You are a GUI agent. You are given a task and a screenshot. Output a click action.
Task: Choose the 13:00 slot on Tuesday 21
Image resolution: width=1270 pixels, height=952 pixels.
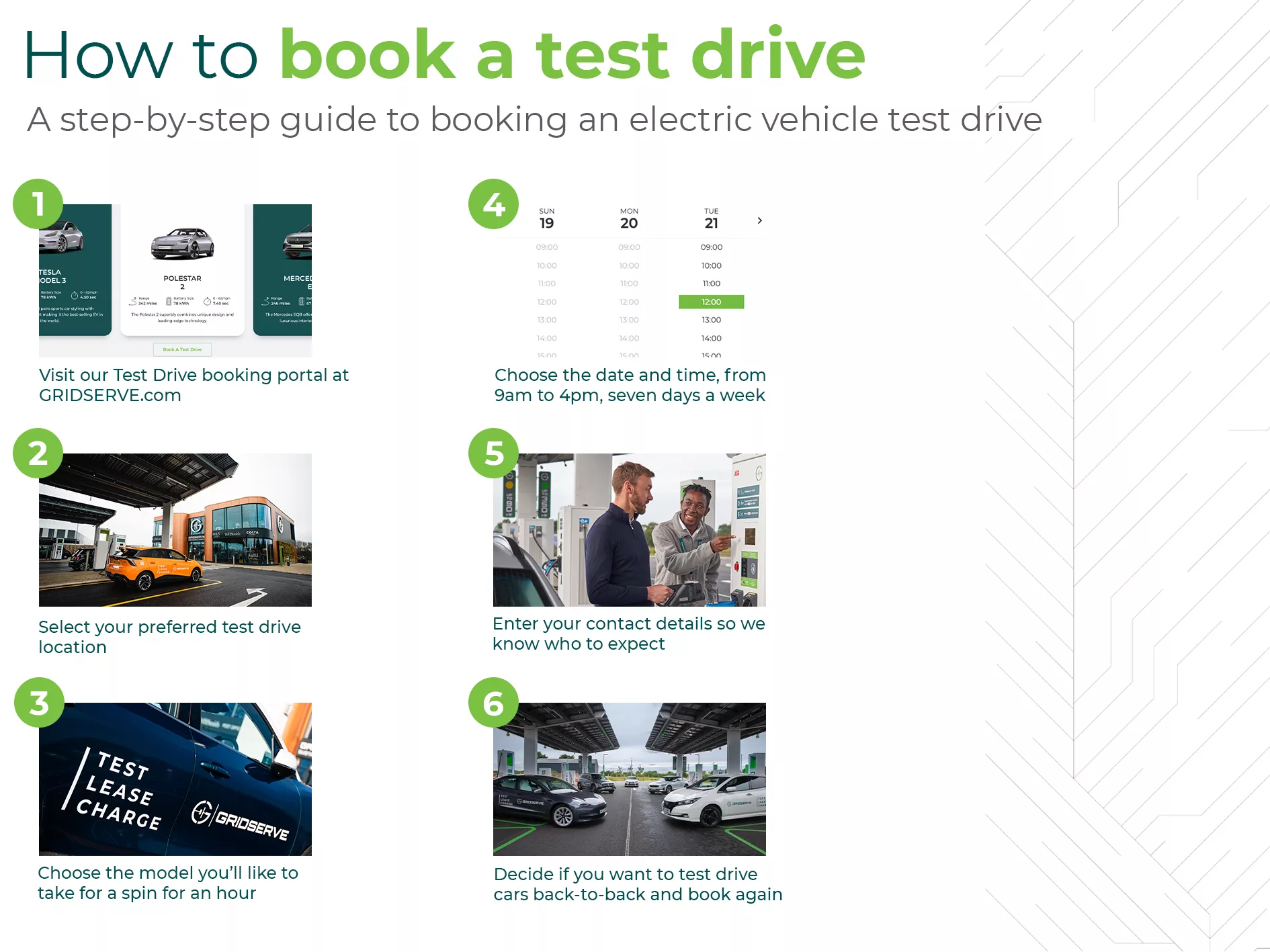712,320
